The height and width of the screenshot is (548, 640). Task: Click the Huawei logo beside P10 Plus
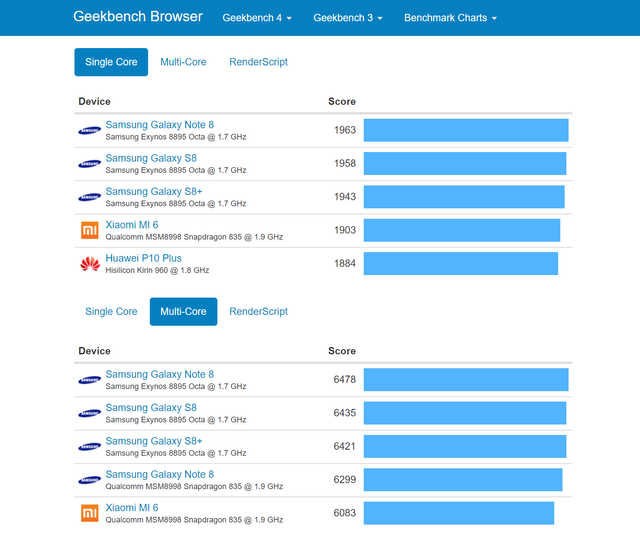(90, 264)
